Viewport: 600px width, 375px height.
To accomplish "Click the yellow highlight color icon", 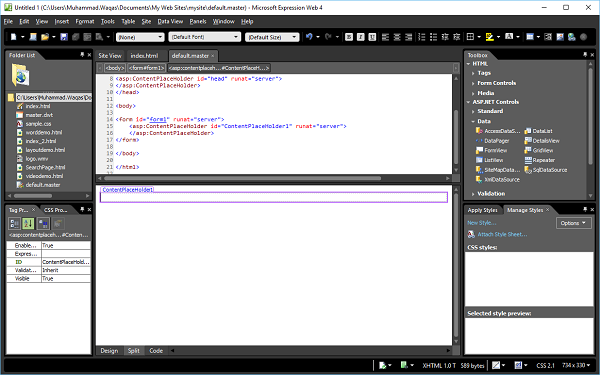I will pos(489,37).
